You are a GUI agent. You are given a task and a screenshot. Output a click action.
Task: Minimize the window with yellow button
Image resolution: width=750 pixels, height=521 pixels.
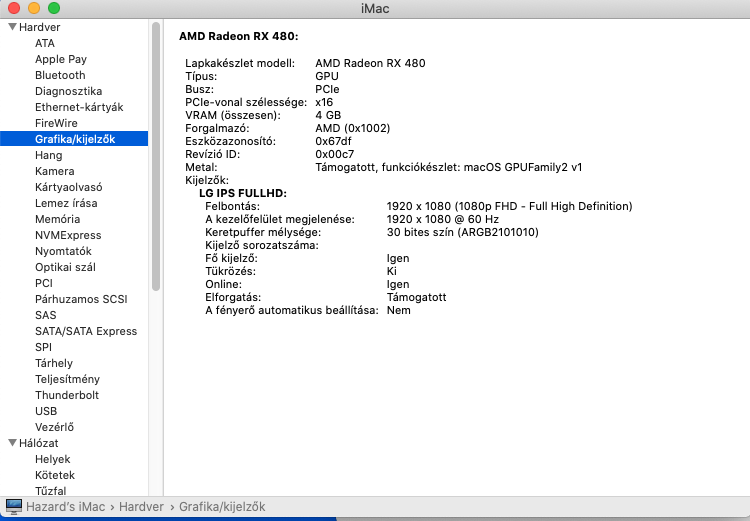click(34, 8)
